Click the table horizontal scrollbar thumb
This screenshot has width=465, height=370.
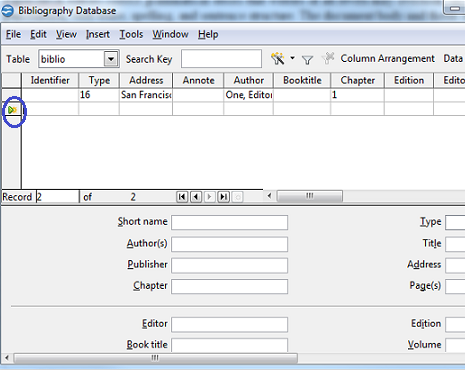[310, 196]
